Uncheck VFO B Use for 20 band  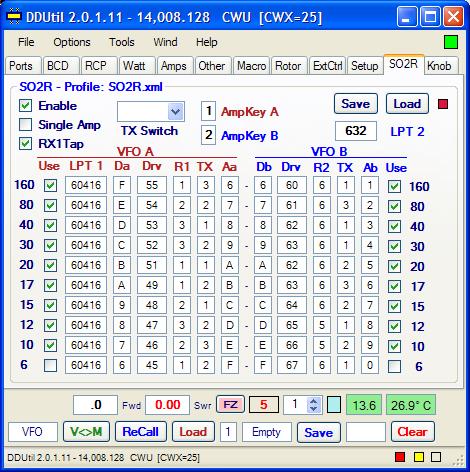[394, 266]
